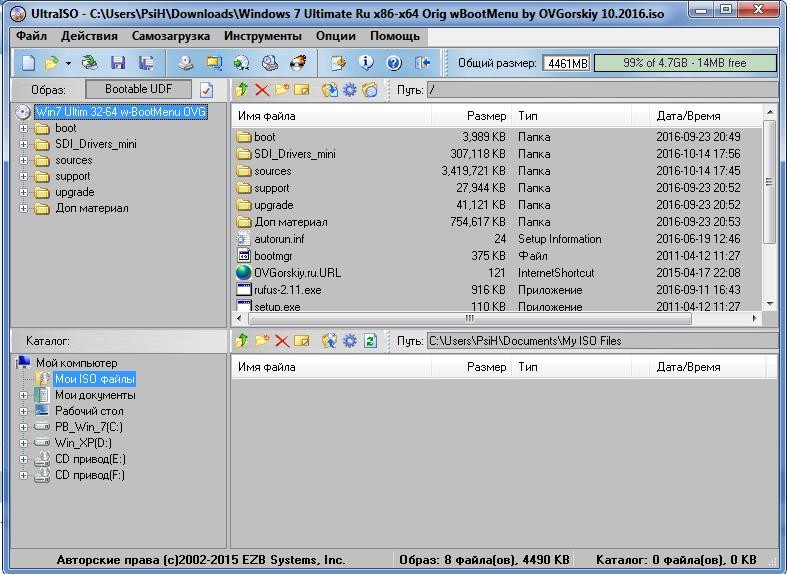
Task: Expand the Доп материал tree folder
Action: pos(24,208)
